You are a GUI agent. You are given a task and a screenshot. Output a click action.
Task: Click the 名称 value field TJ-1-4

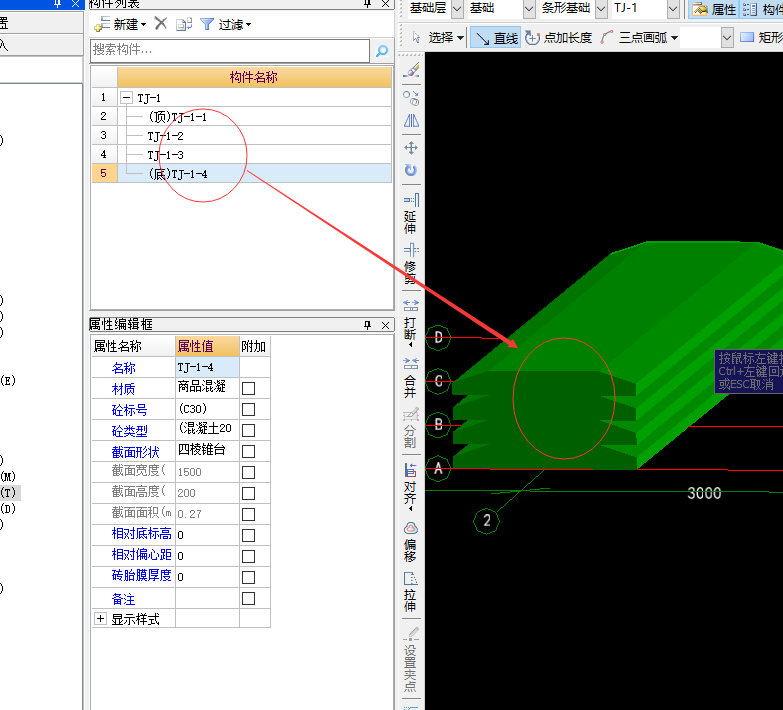(x=207, y=367)
